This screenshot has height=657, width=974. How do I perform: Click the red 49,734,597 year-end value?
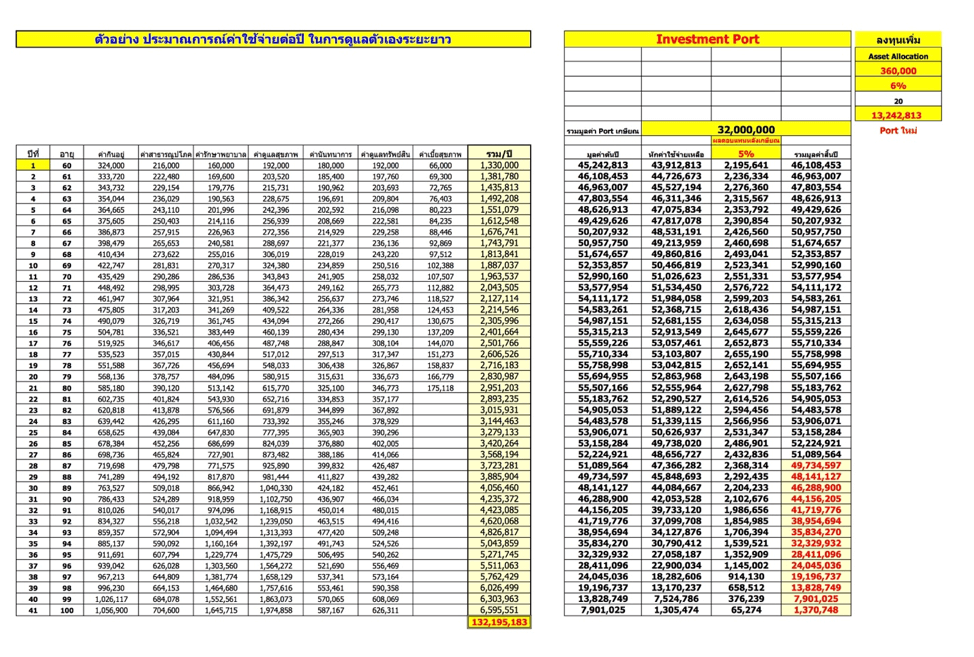tap(816, 465)
